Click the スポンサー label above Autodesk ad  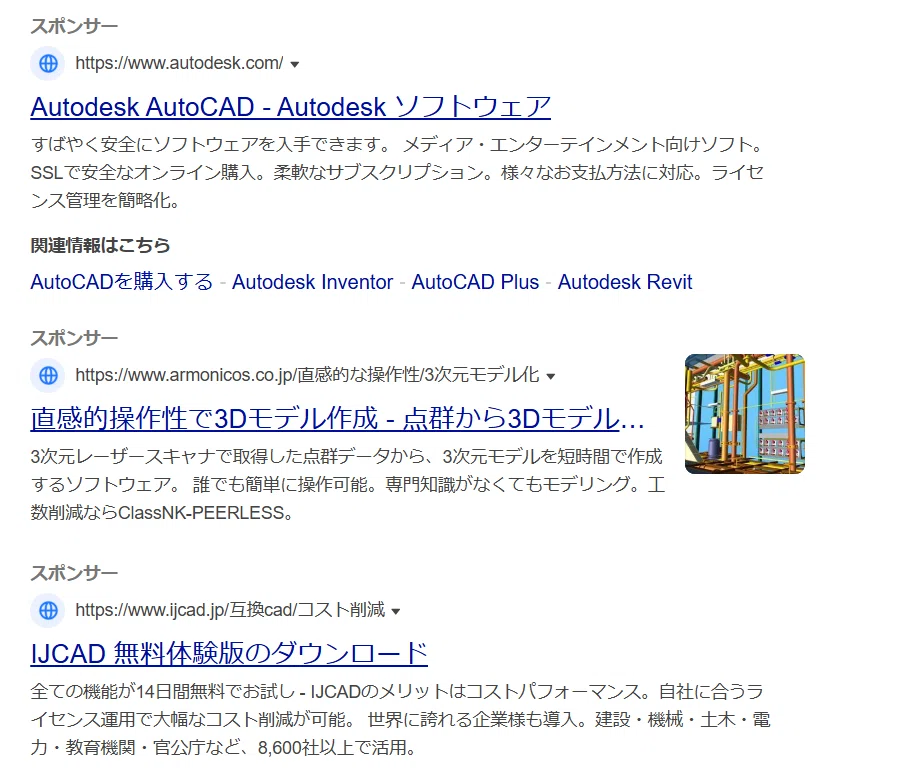click(x=74, y=26)
